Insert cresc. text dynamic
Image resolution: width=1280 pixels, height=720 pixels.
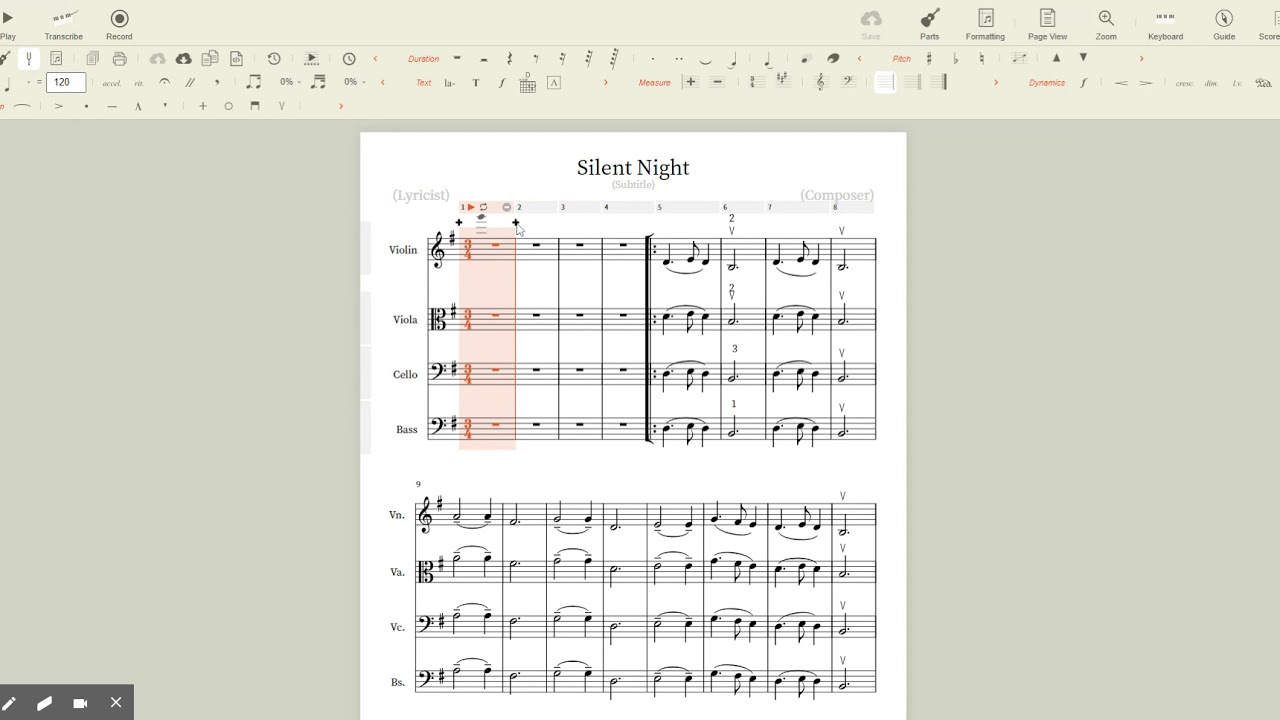click(1185, 83)
